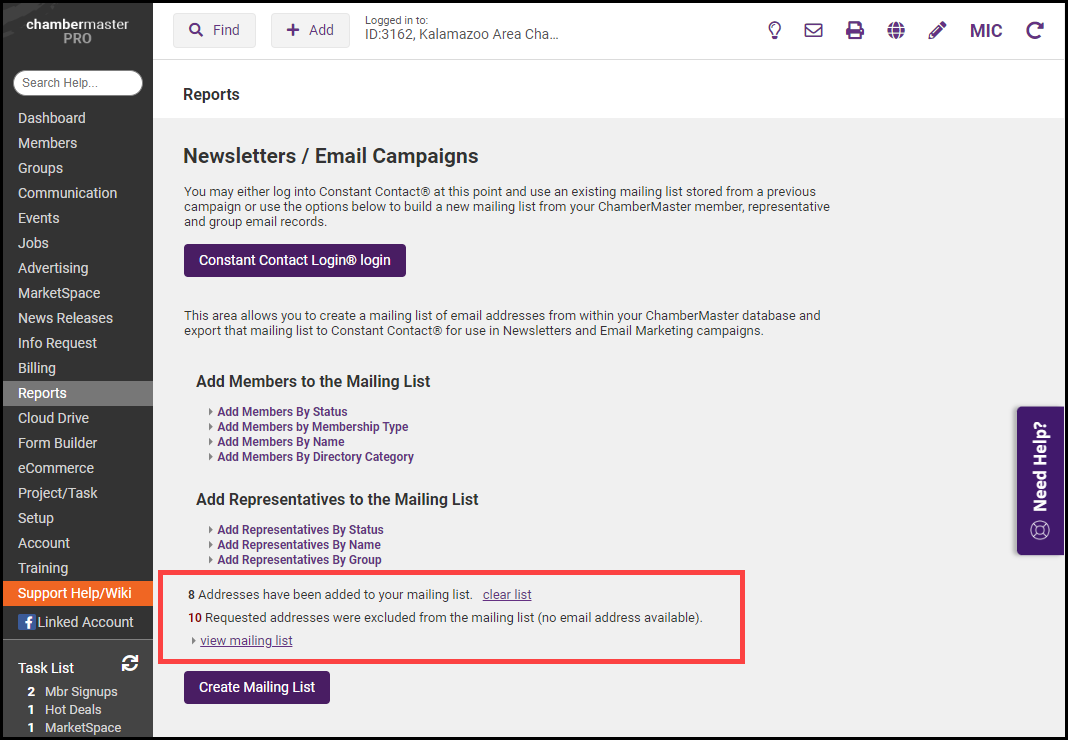
Task: Expand Add Members By Status
Action: click(x=282, y=412)
